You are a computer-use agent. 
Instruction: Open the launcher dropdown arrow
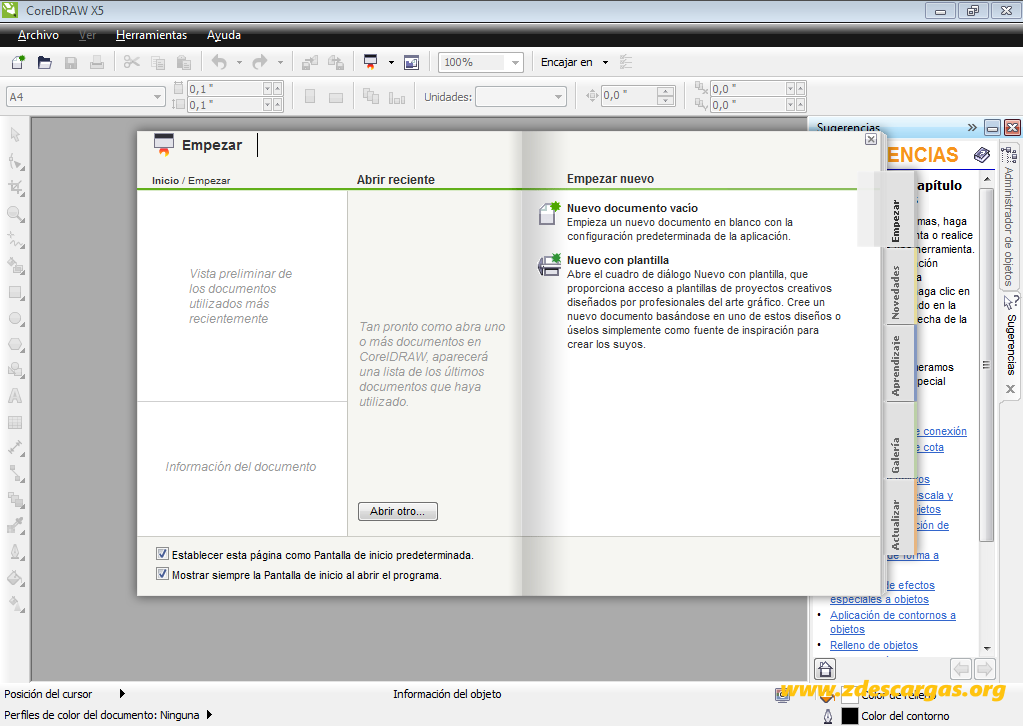[x=391, y=63]
